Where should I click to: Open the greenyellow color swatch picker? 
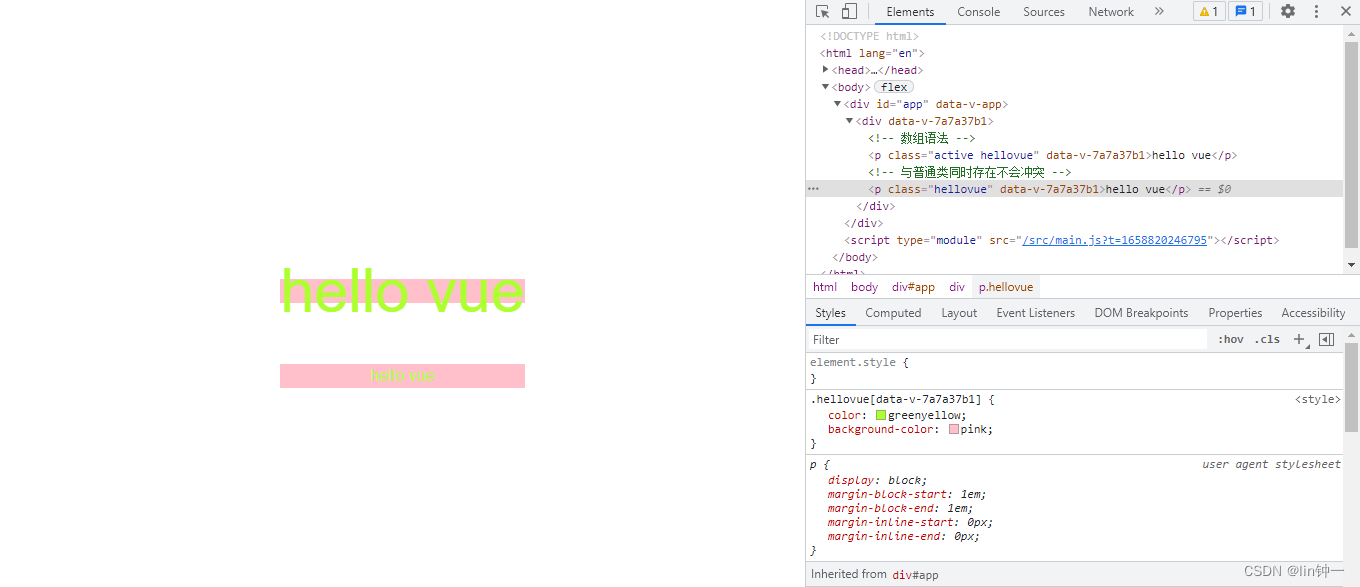(x=881, y=416)
